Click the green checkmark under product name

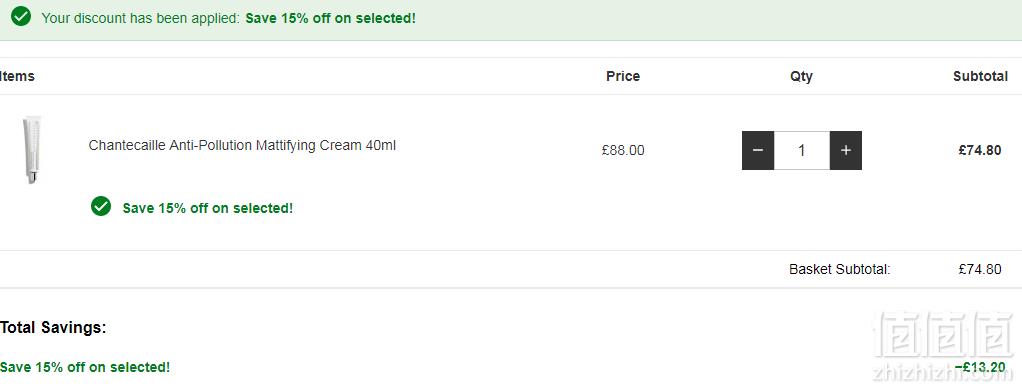(x=101, y=207)
